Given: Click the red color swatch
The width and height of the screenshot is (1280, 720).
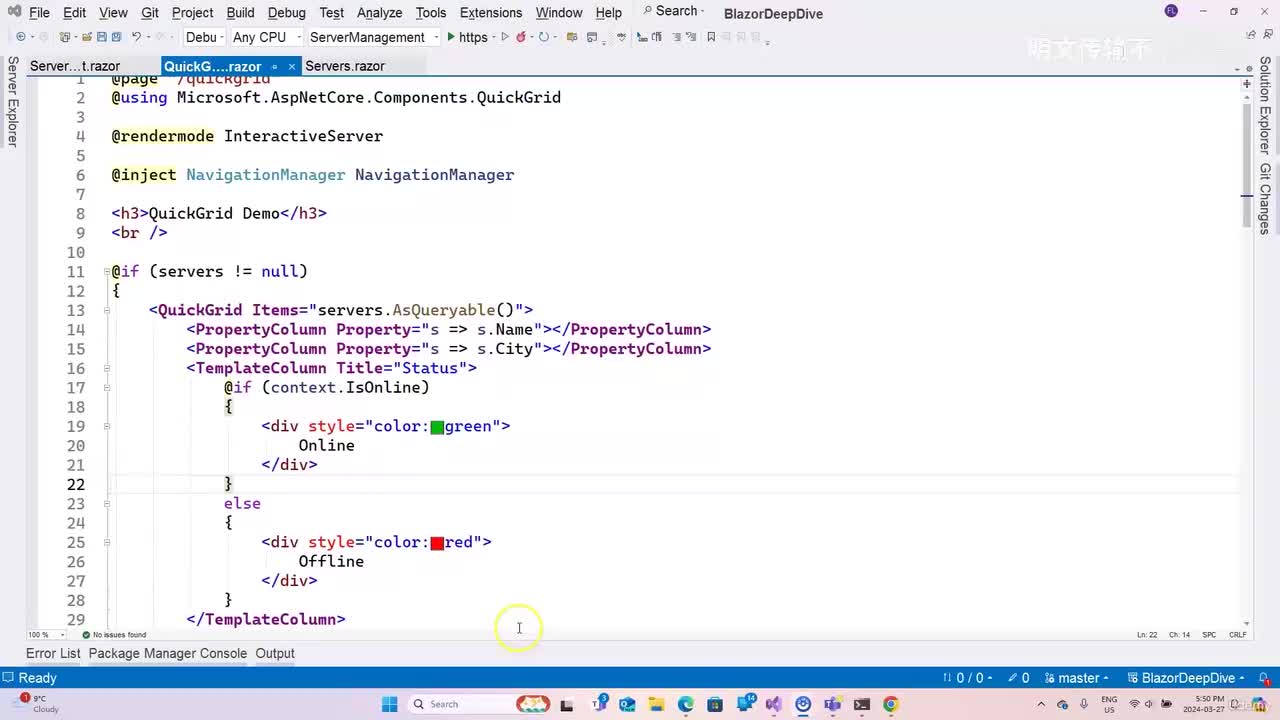Looking at the screenshot, I should [437, 543].
